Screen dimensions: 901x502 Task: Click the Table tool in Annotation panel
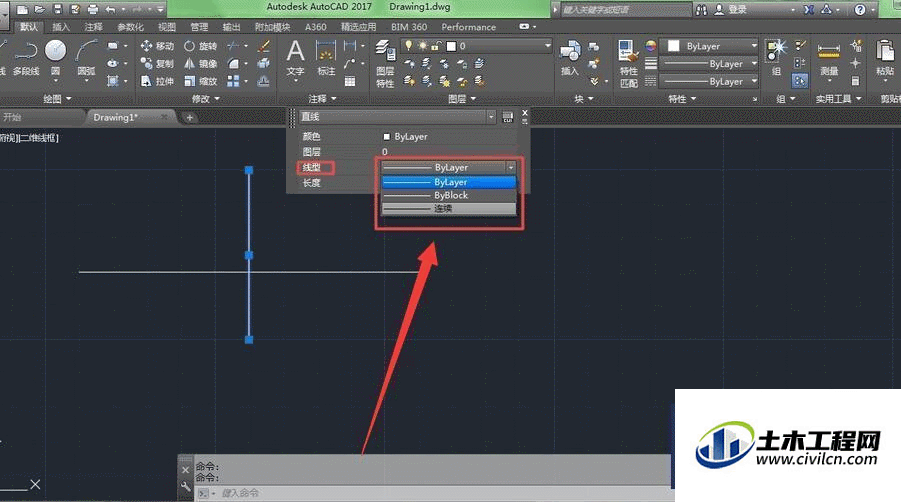coord(350,82)
